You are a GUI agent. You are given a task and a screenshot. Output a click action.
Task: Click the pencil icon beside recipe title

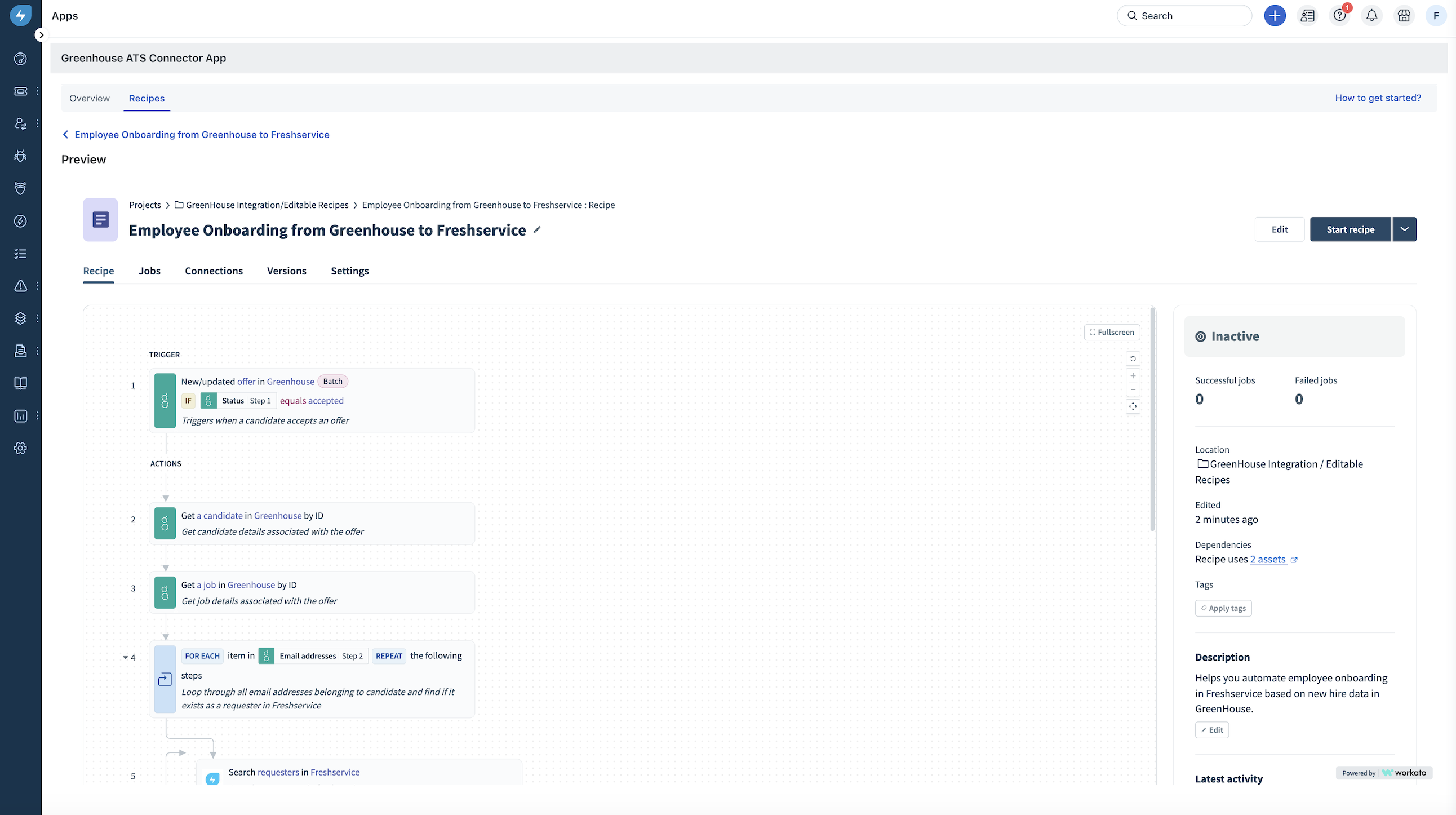(537, 229)
